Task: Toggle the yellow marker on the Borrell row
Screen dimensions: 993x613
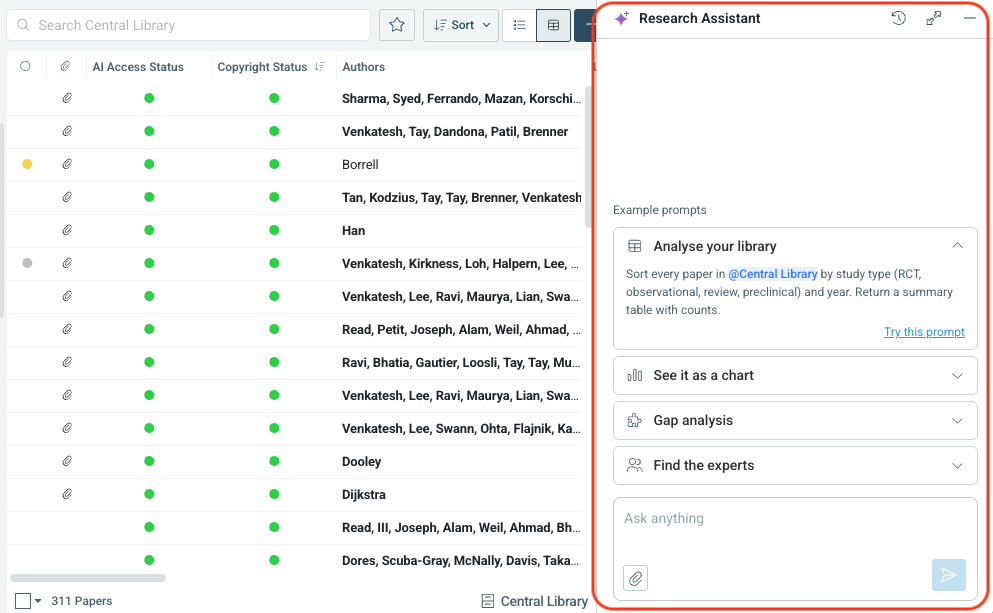Action: click(27, 164)
